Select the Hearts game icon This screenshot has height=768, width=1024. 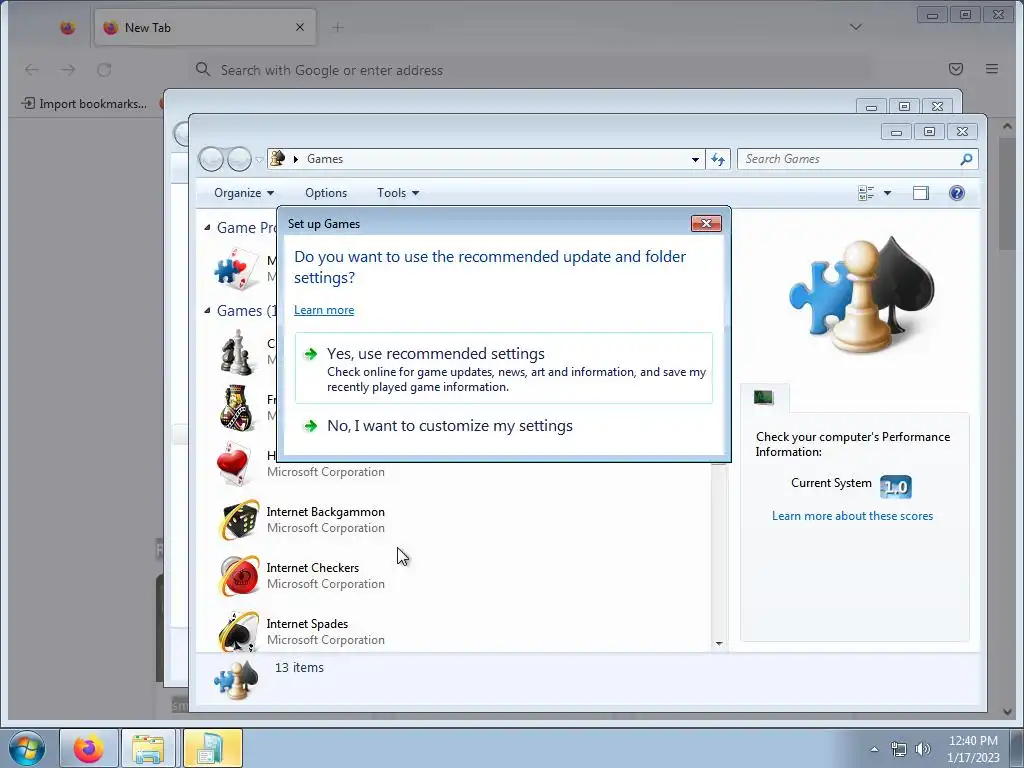[233, 464]
